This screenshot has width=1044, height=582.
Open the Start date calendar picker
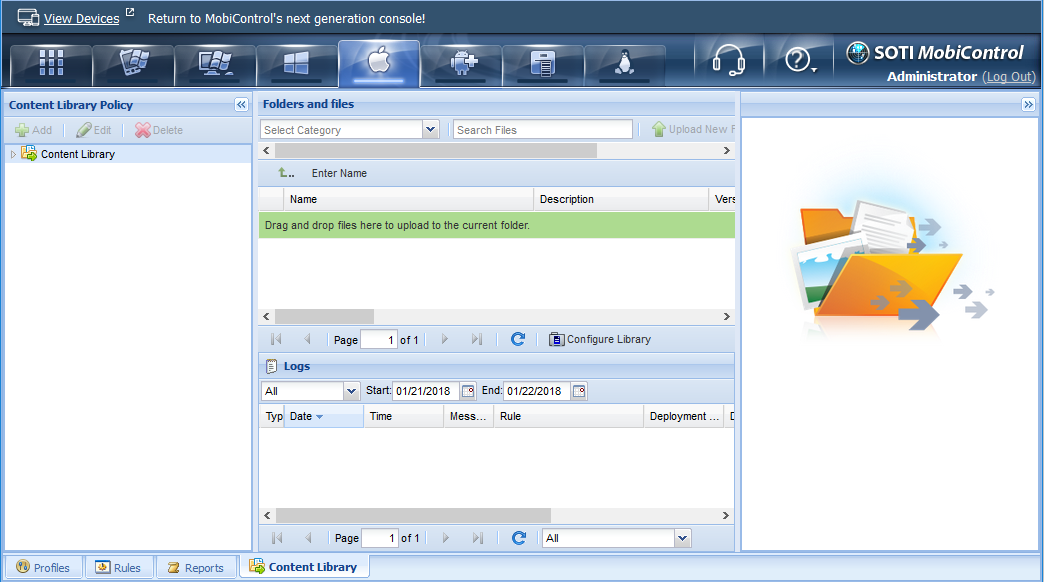click(468, 391)
